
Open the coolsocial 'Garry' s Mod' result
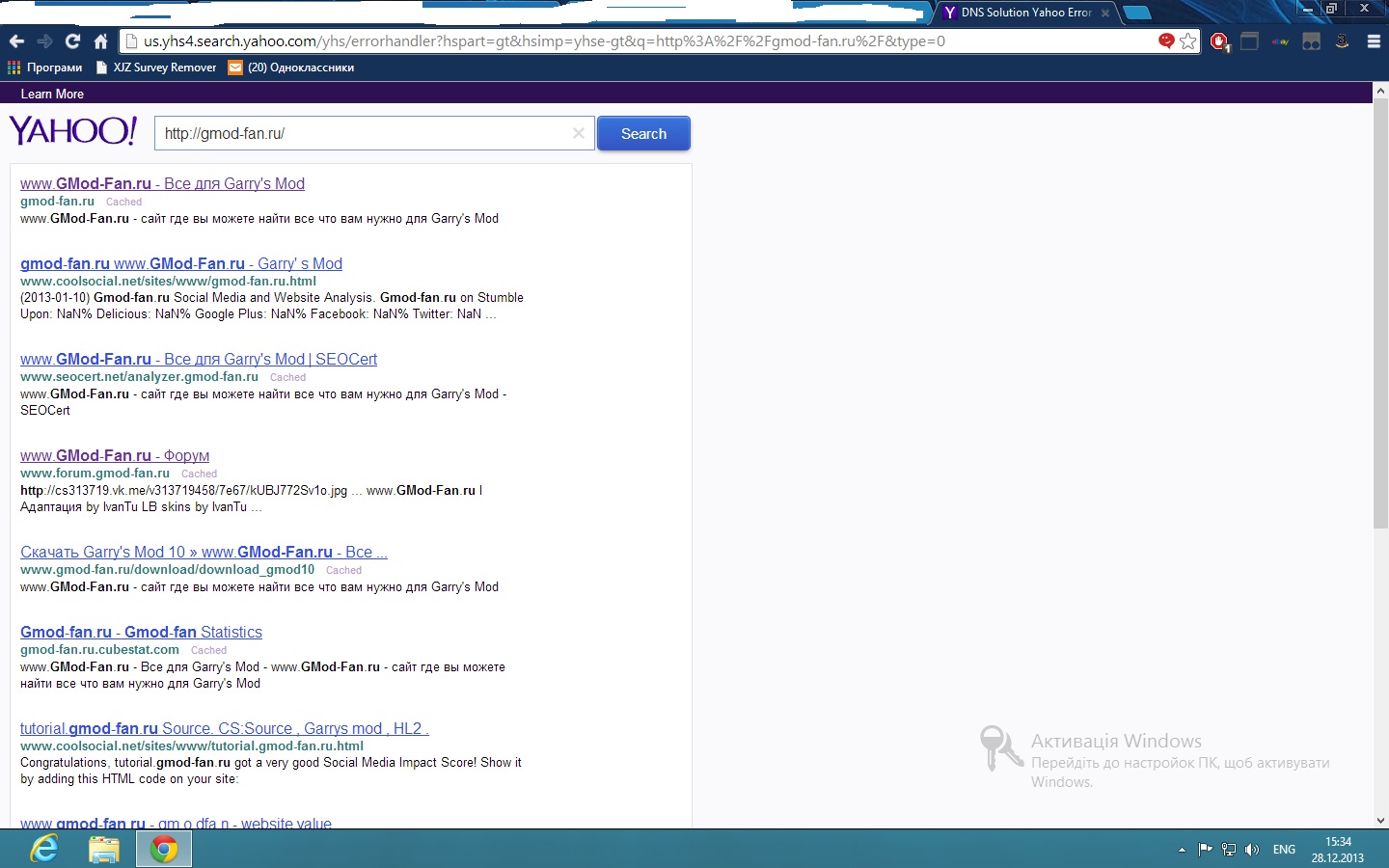[181, 263]
